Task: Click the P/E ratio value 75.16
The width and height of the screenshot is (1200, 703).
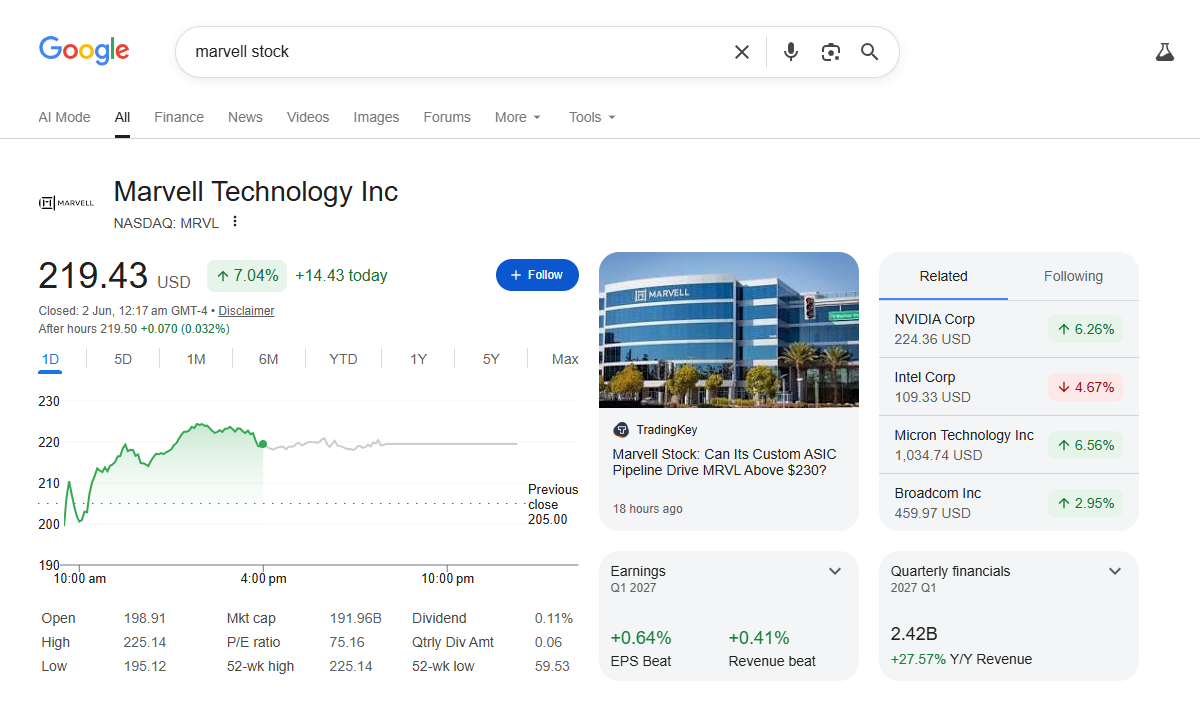Action: pyautogui.click(x=347, y=642)
